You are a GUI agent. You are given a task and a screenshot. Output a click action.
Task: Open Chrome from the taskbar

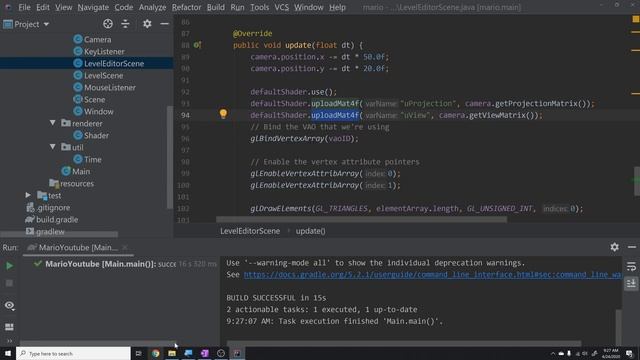click(x=156, y=353)
